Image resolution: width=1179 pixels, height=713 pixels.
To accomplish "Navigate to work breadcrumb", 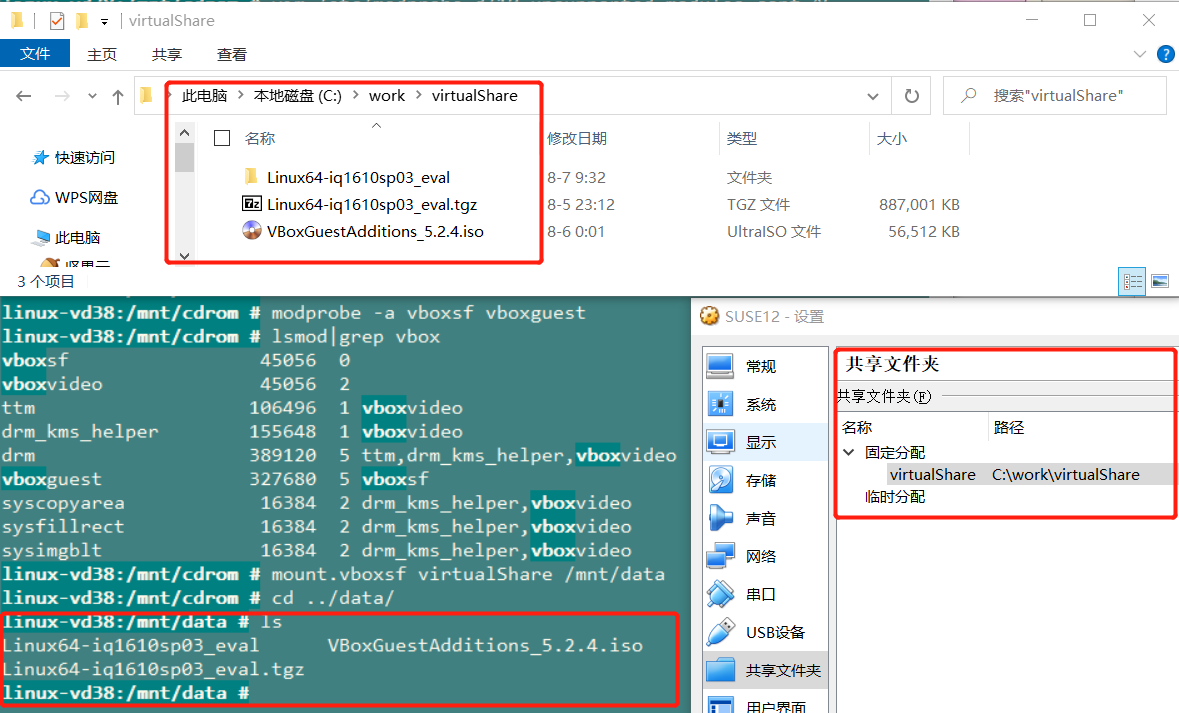I will click(387, 96).
